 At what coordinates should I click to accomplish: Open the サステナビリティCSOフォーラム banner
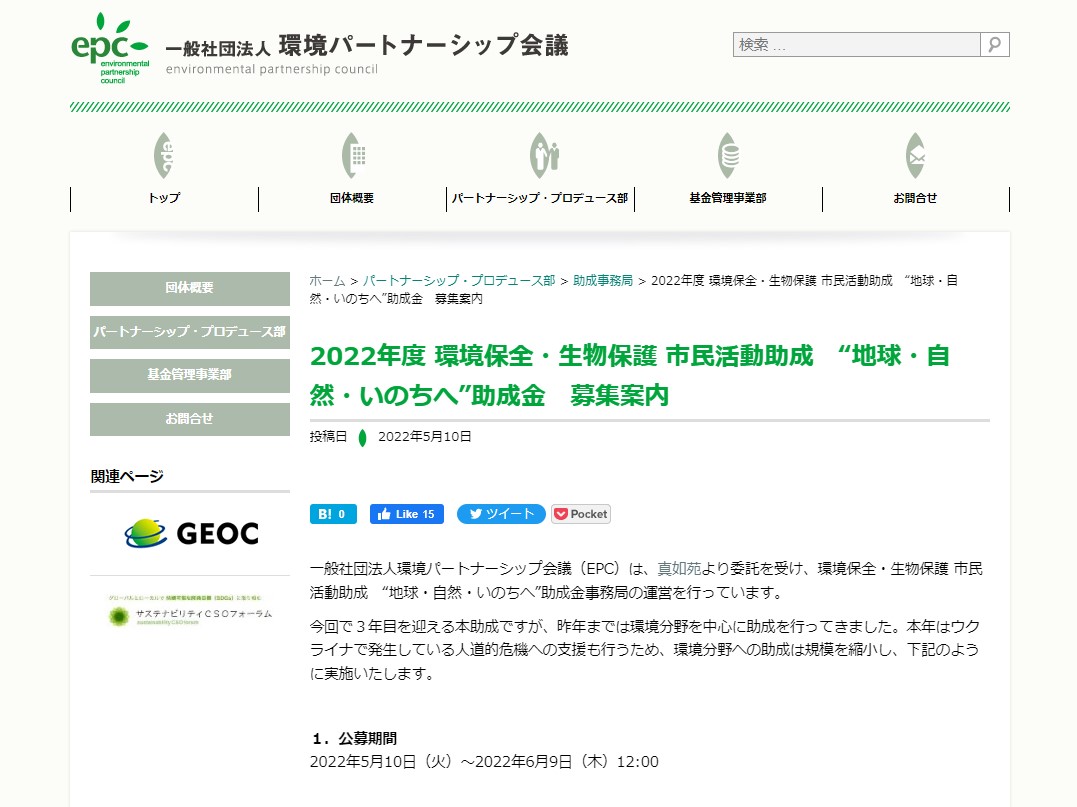pyautogui.click(x=190, y=611)
